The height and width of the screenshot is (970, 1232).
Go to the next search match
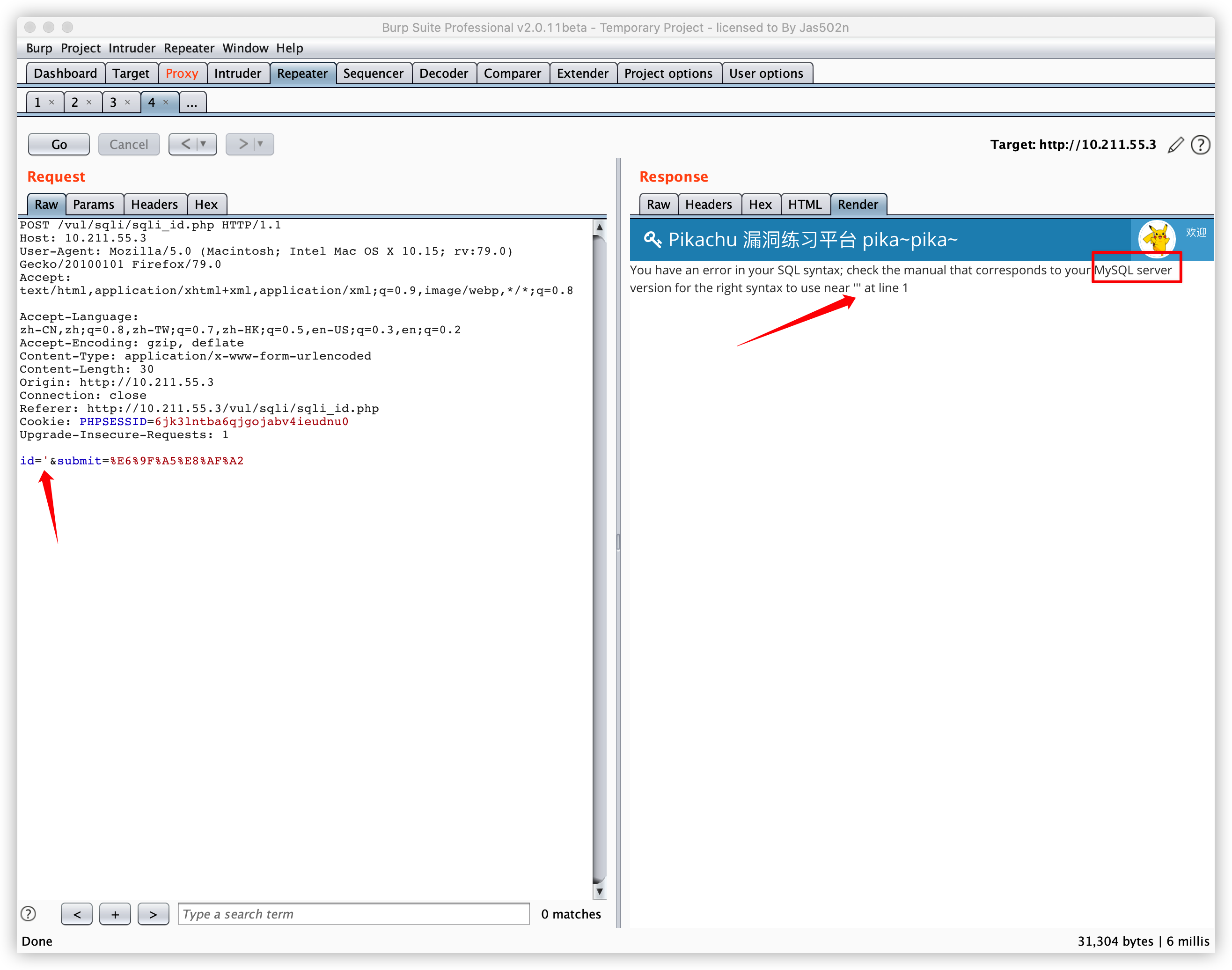tap(153, 914)
